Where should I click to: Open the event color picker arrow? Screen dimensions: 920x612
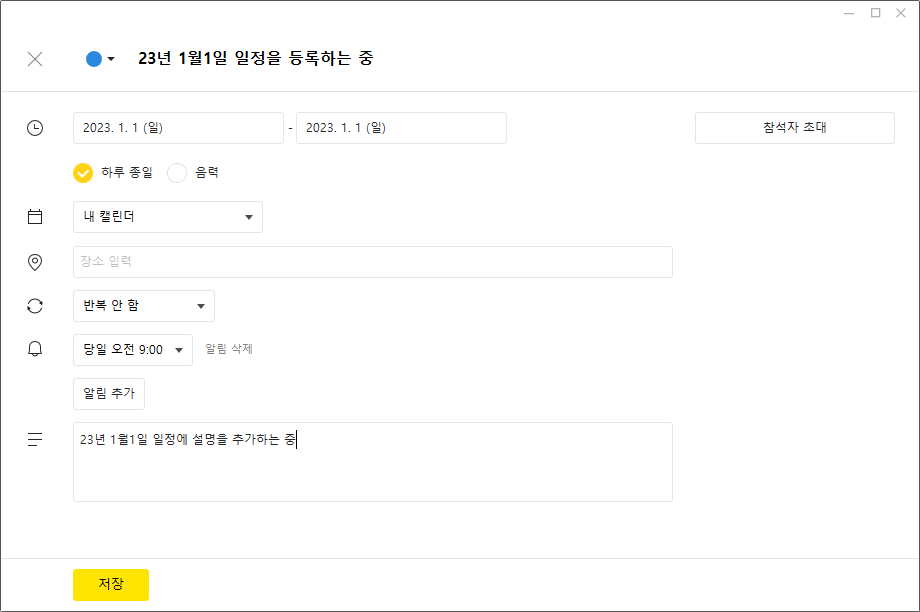point(111,59)
